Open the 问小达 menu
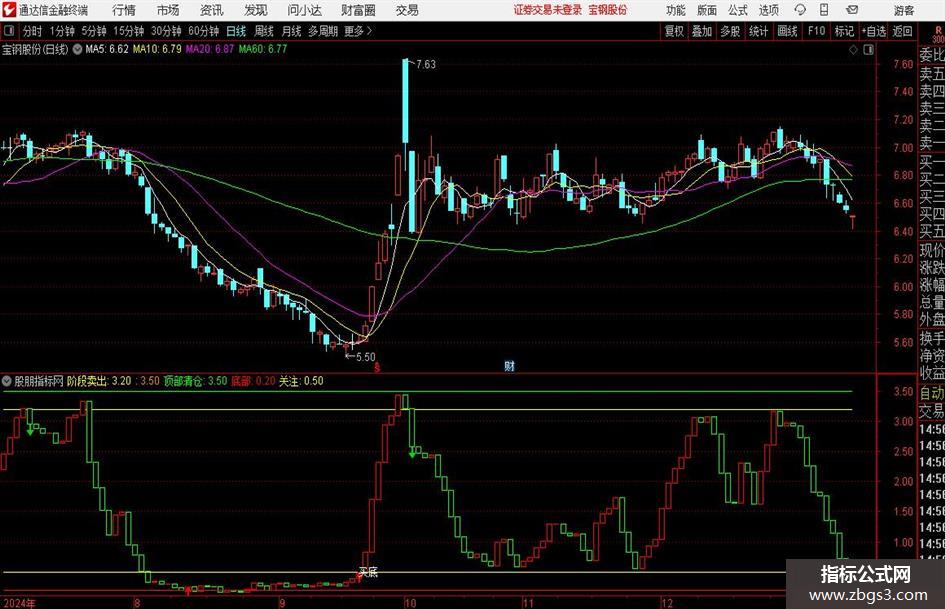945x609 pixels. pyautogui.click(x=304, y=10)
